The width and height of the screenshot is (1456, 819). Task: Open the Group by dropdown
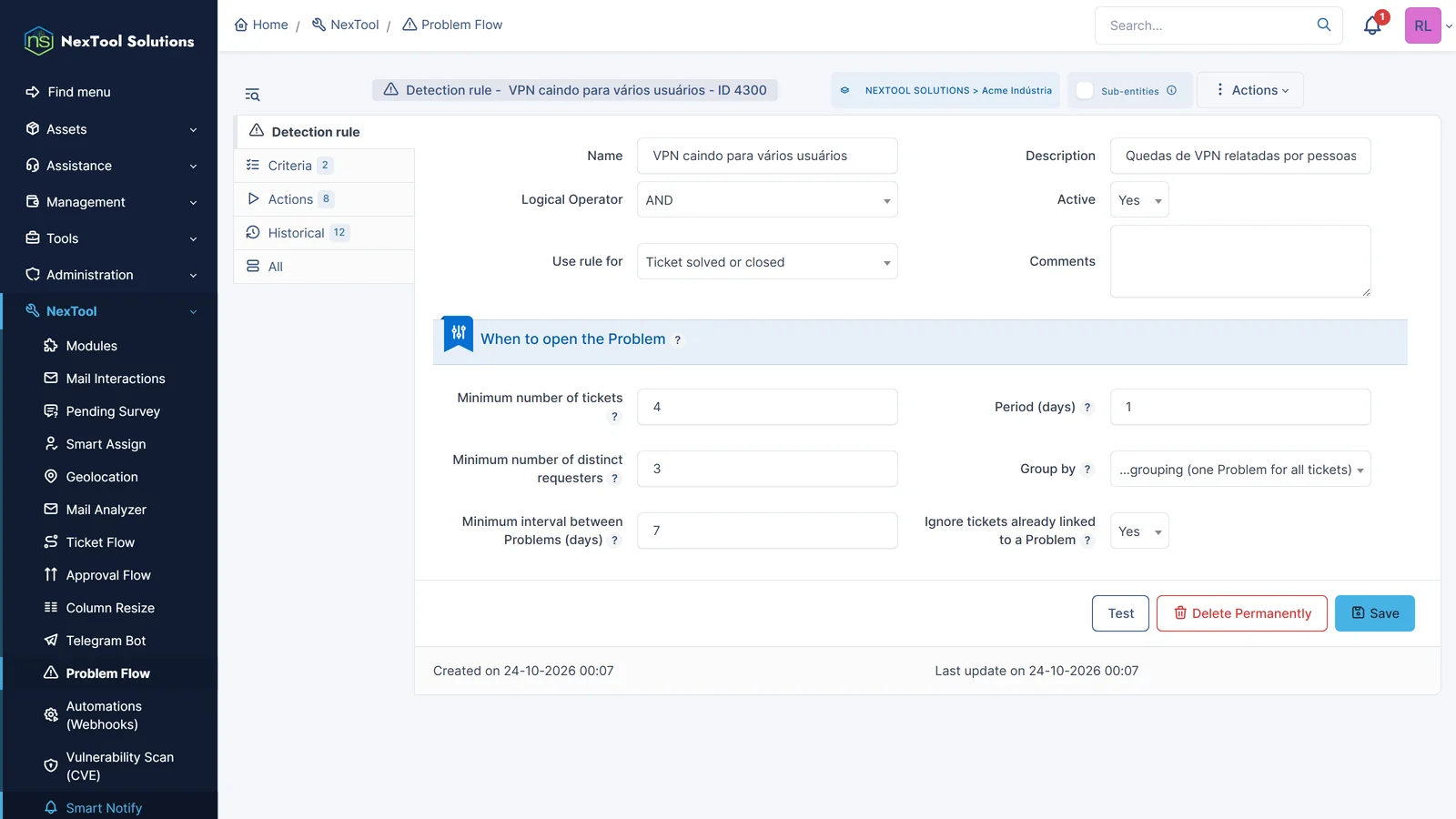[1240, 469]
